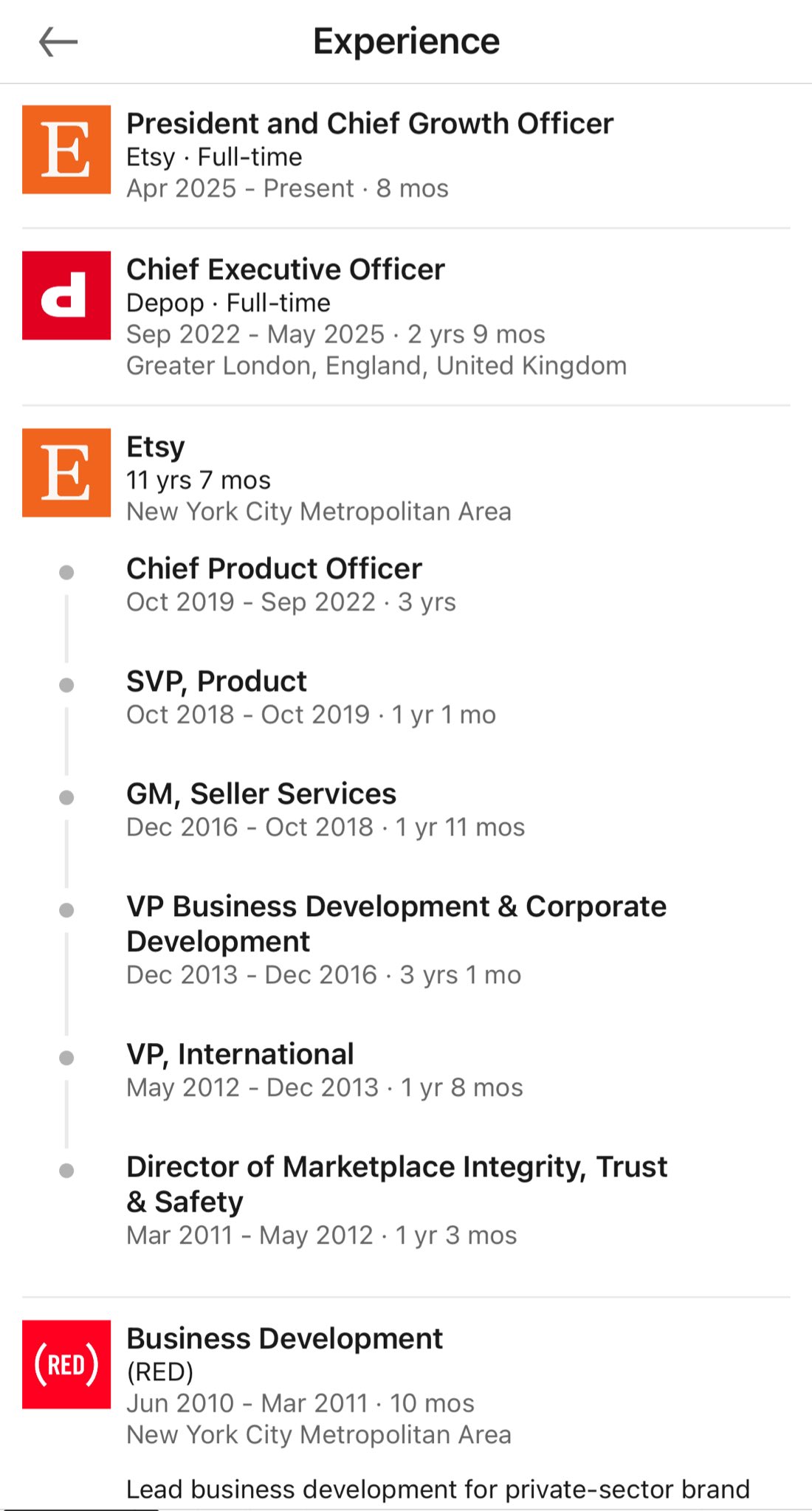Select the VP, International role
Screen dimensions: 812x1511
click(240, 1055)
